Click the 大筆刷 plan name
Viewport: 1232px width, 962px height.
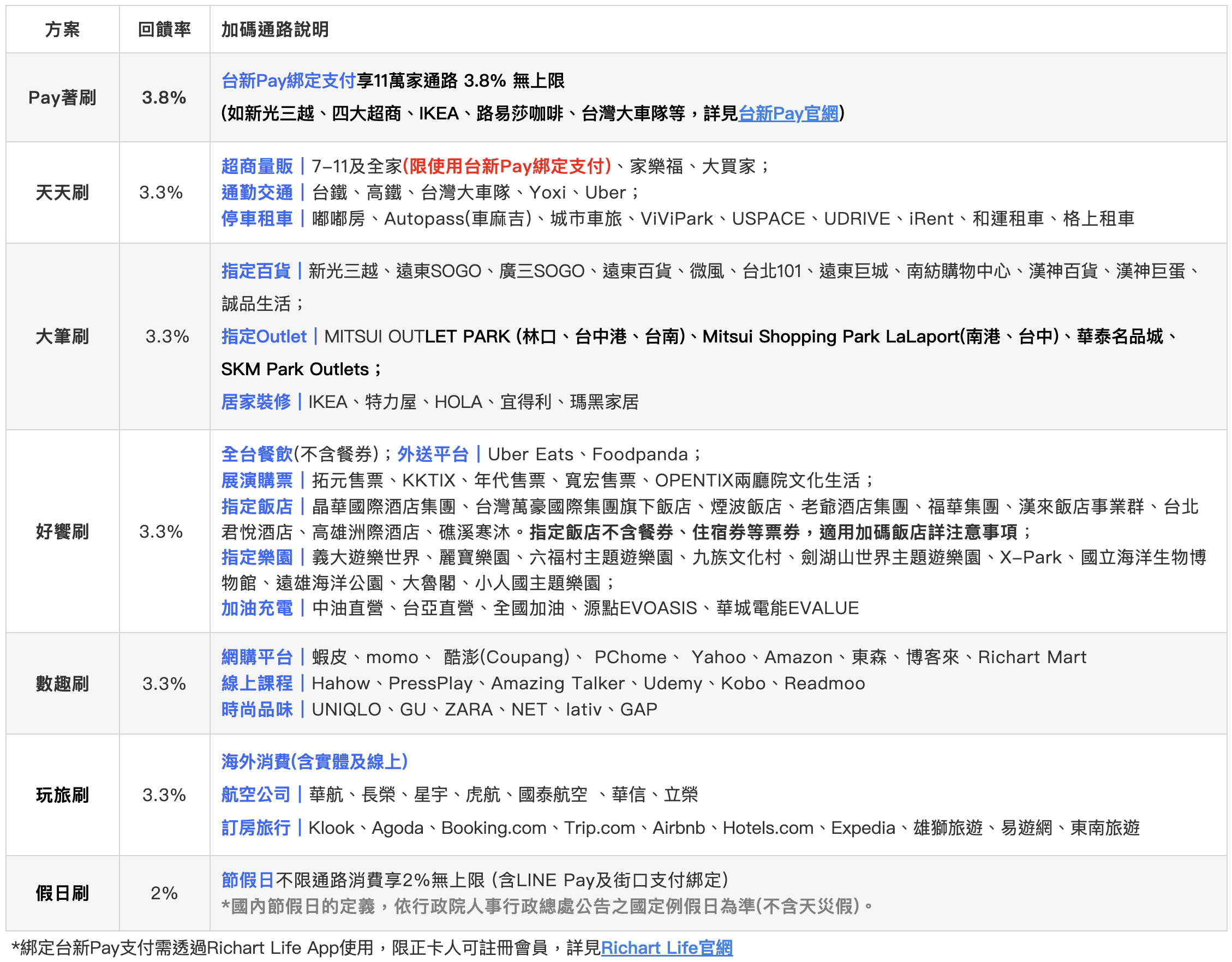pyautogui.click(x=62, y=336)
